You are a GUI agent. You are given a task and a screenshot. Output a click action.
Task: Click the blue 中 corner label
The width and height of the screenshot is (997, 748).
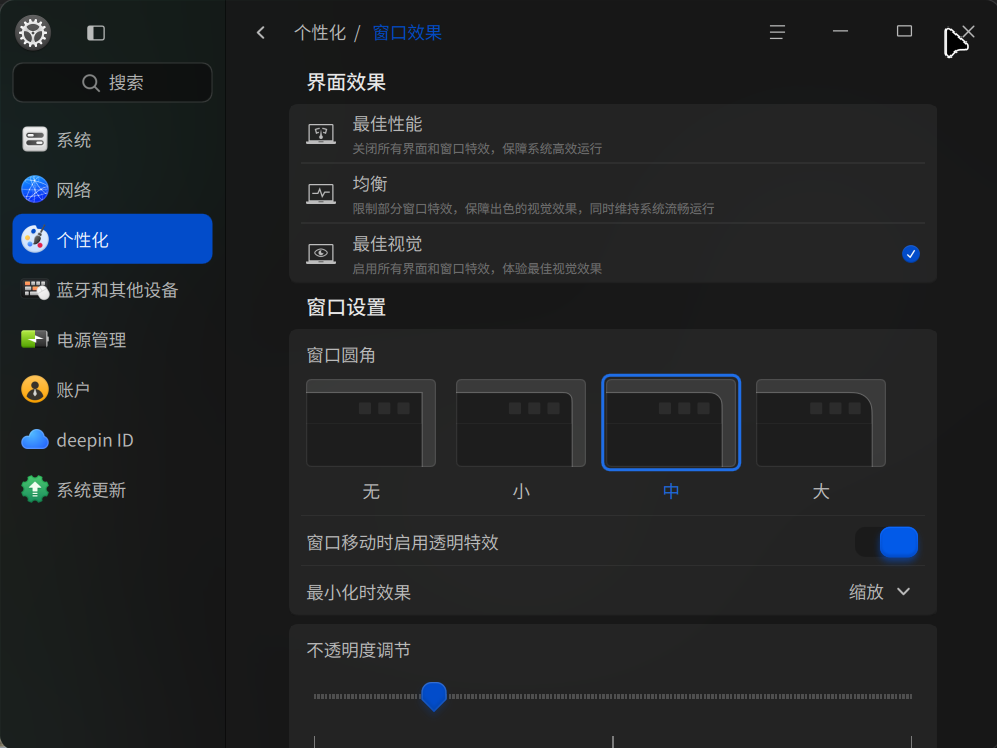tap(671, 491)
